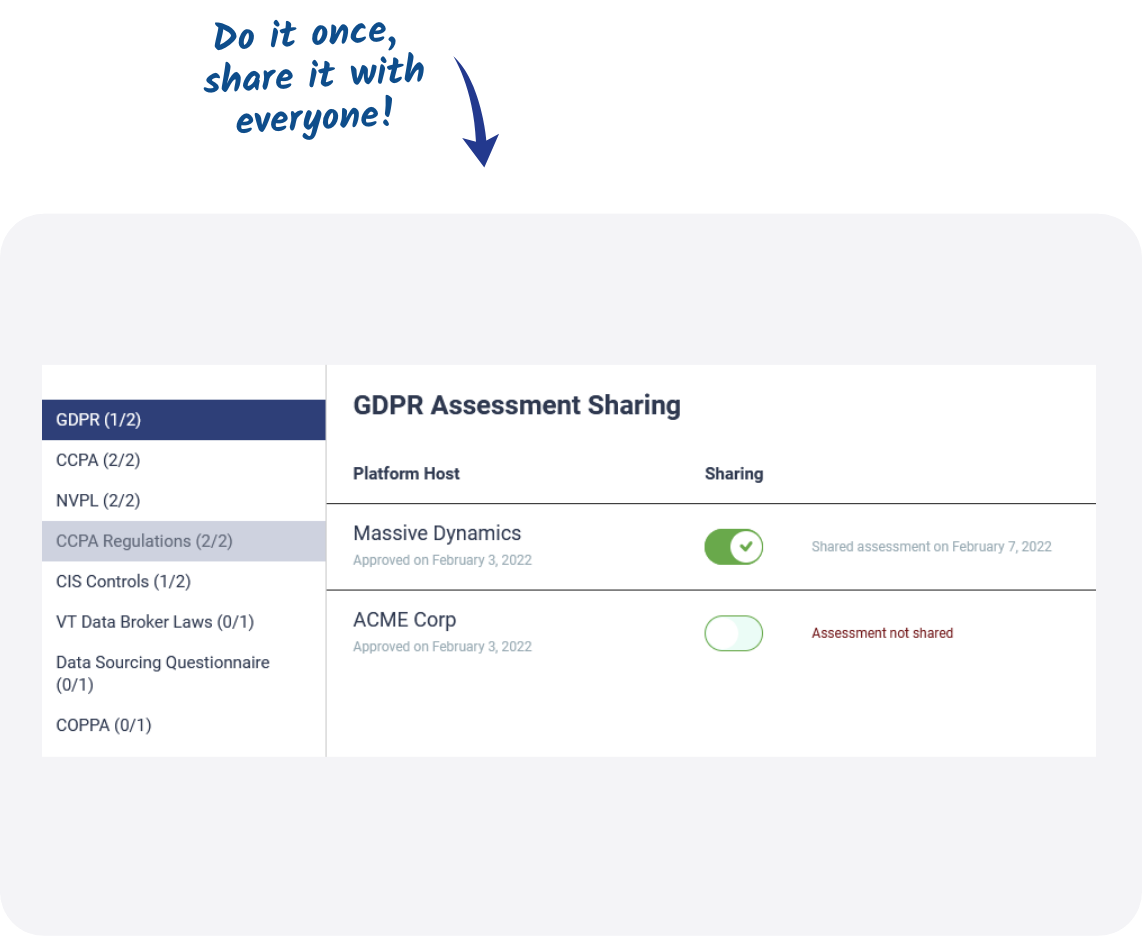Open CCPA Regulations (2/2) section
The image size is (1142, 936).
coord(183,541)
